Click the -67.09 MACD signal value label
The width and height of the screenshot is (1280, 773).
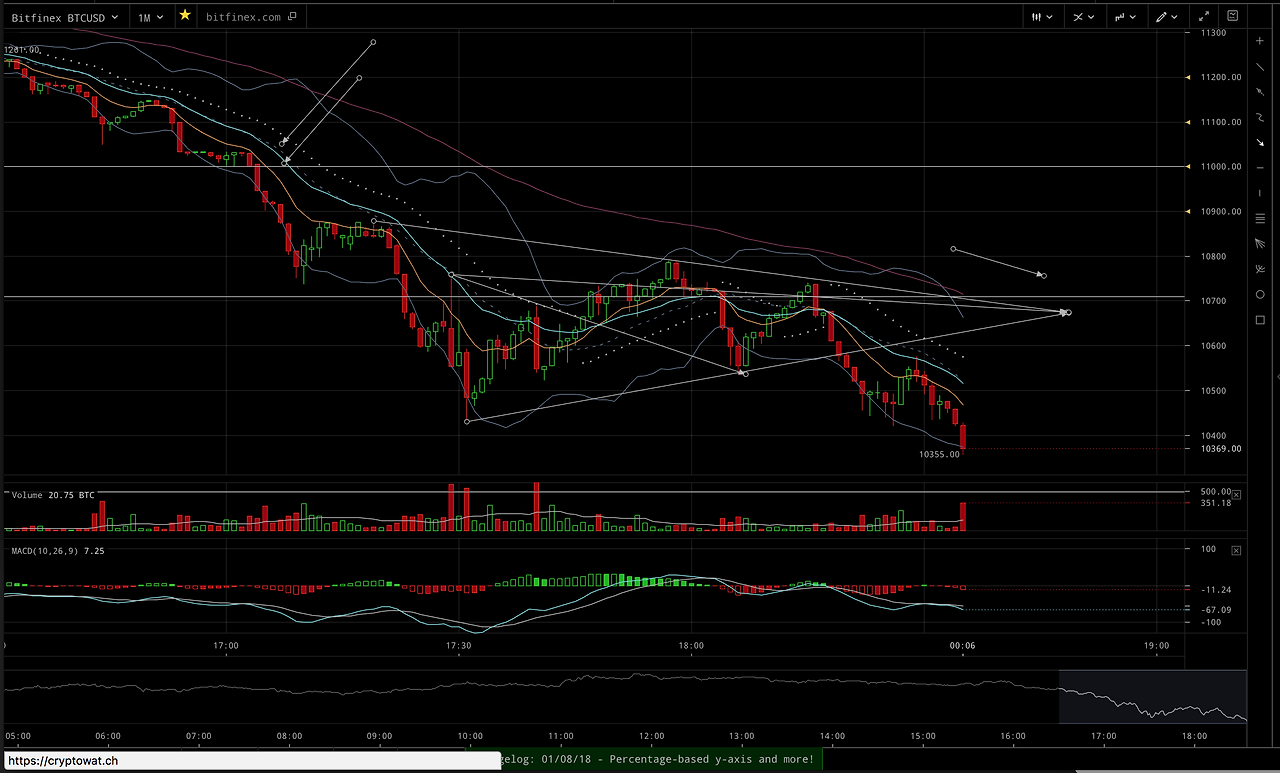click(x=1215, y=610)
